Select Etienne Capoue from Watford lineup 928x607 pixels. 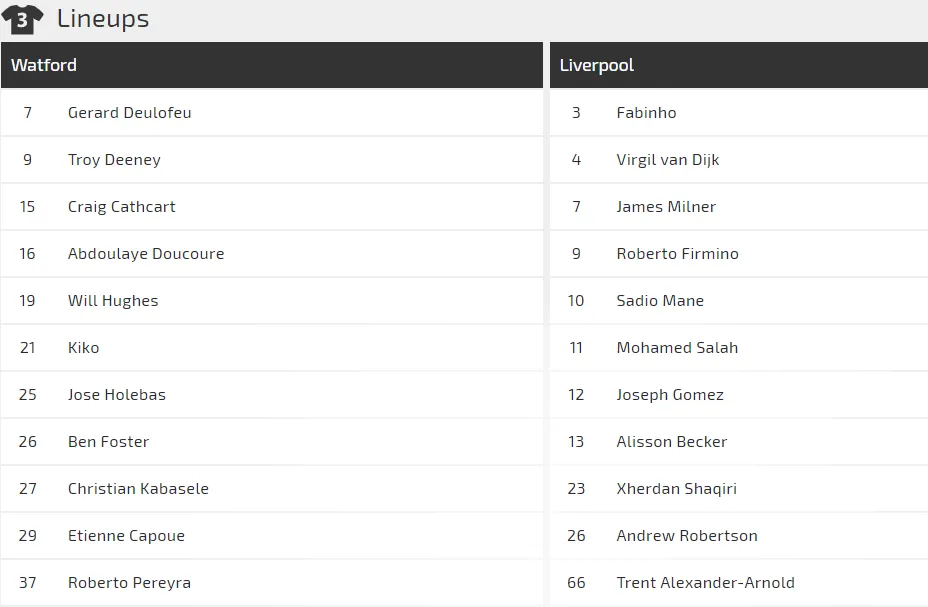coord(126,536)
